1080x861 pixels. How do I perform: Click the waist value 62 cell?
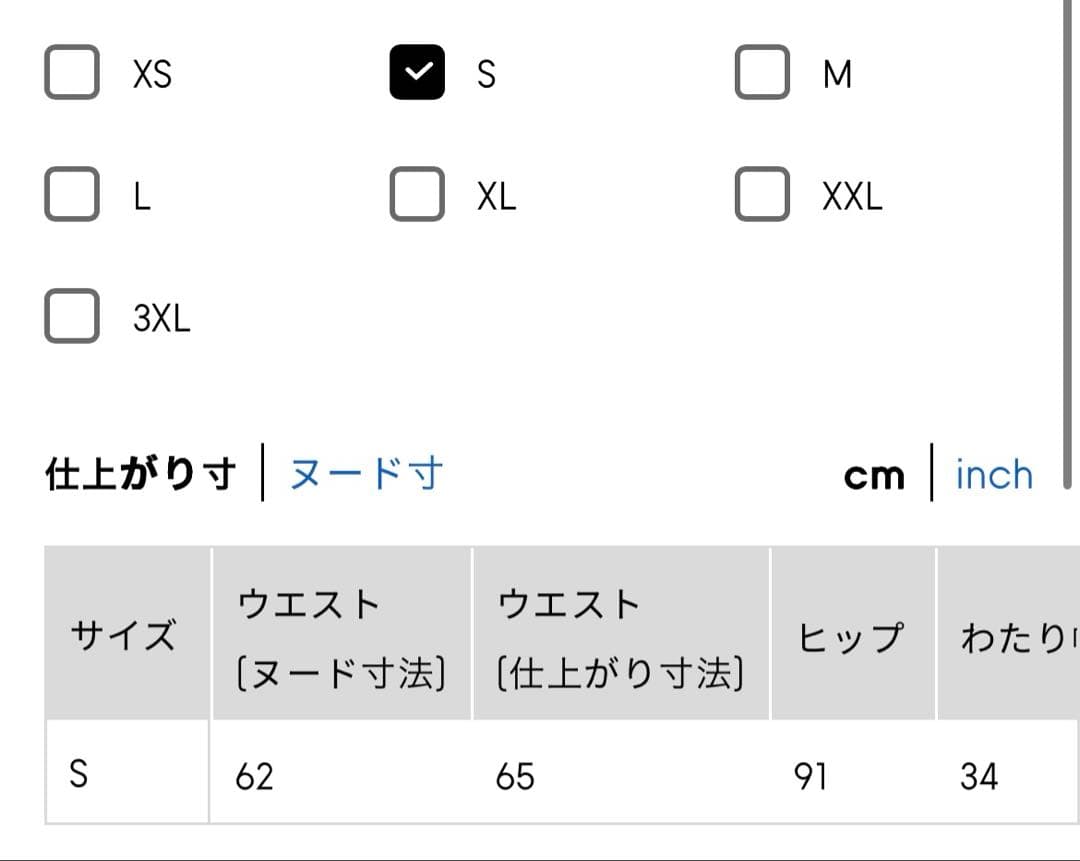(254, 776)
